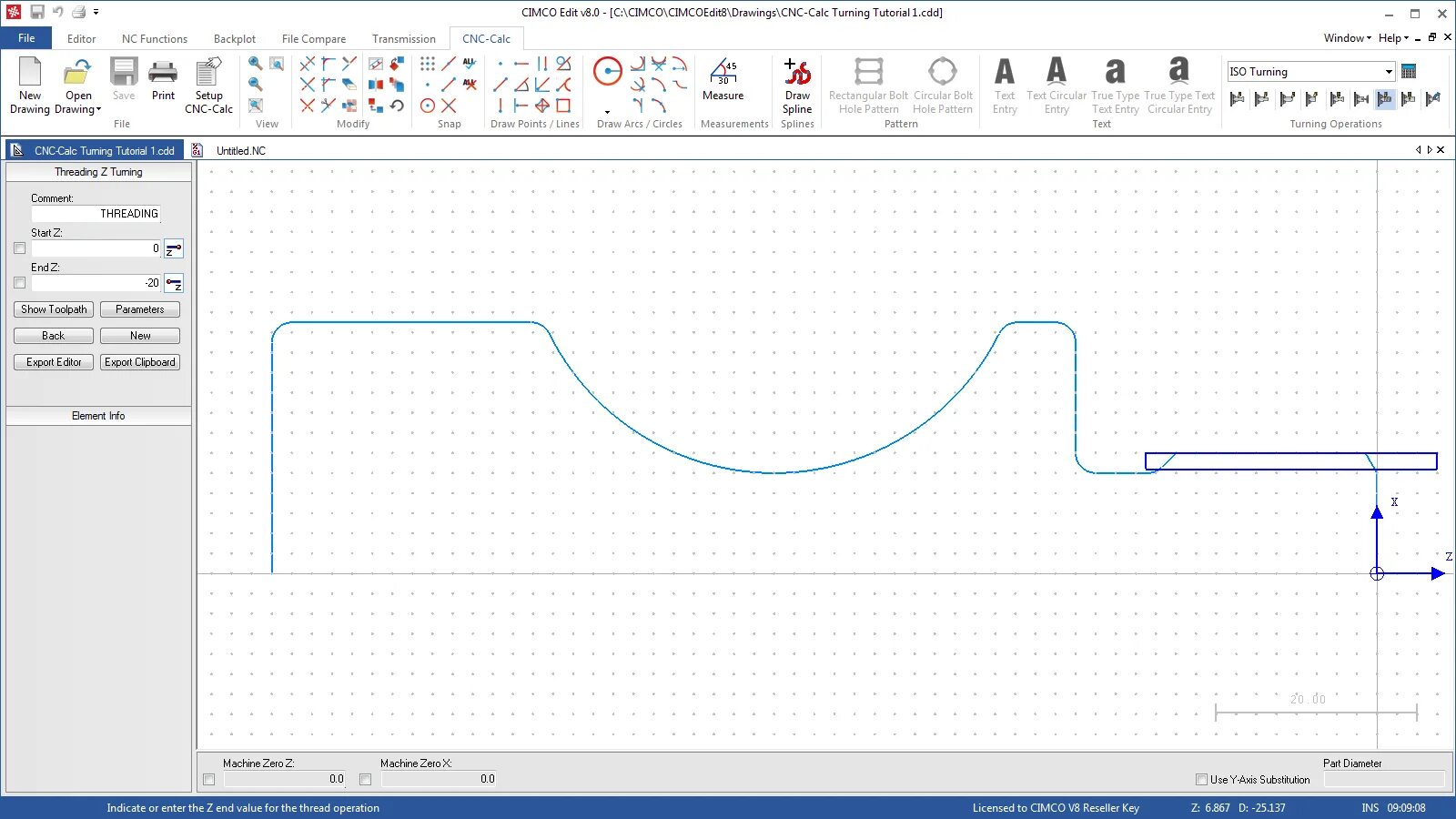Click the Rectangular Bolt Hole Pattern tool

coord(868,86)
